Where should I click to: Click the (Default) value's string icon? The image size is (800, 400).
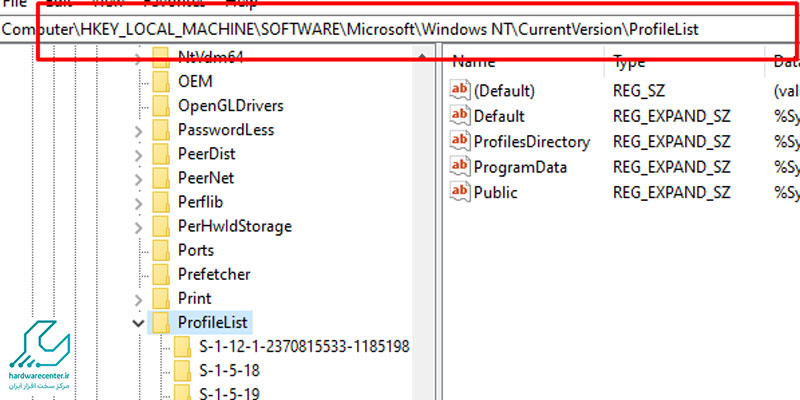tap(460, 90)
